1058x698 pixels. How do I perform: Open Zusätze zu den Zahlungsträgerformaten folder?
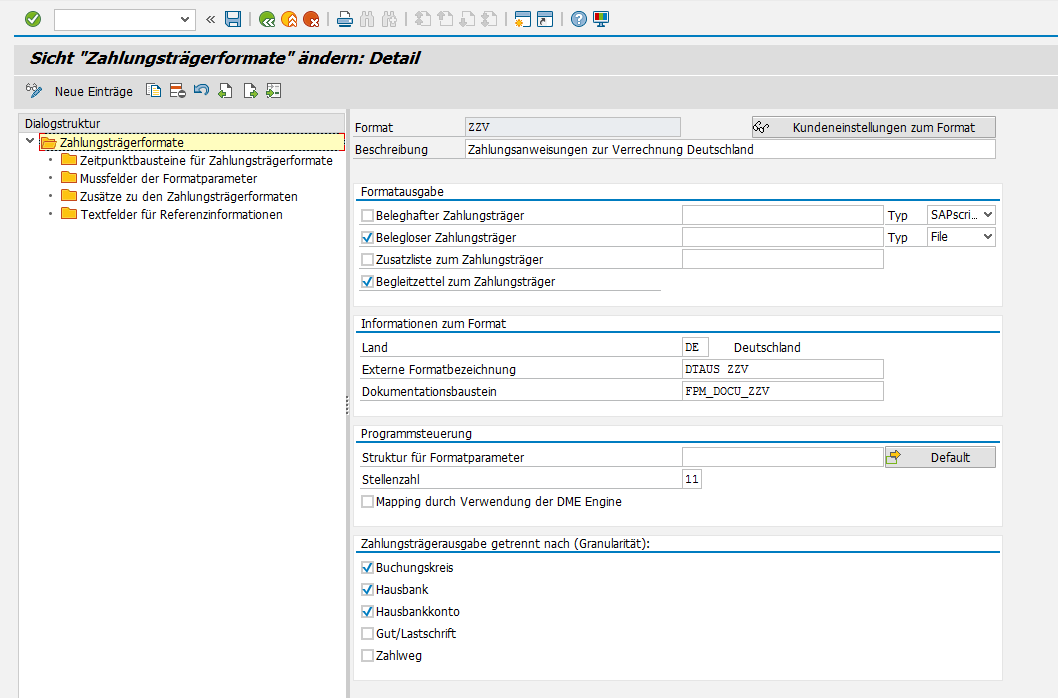[x=188, y=197]
